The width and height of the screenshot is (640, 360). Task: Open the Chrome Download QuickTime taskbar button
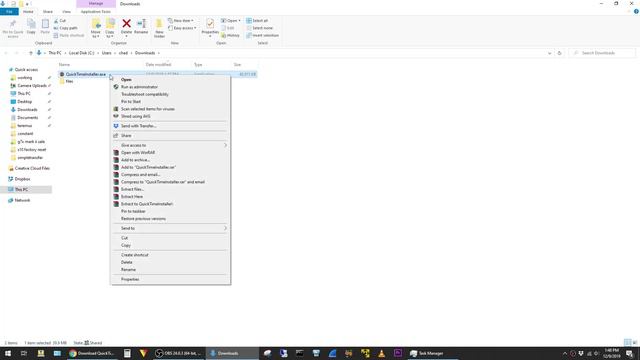92,353
